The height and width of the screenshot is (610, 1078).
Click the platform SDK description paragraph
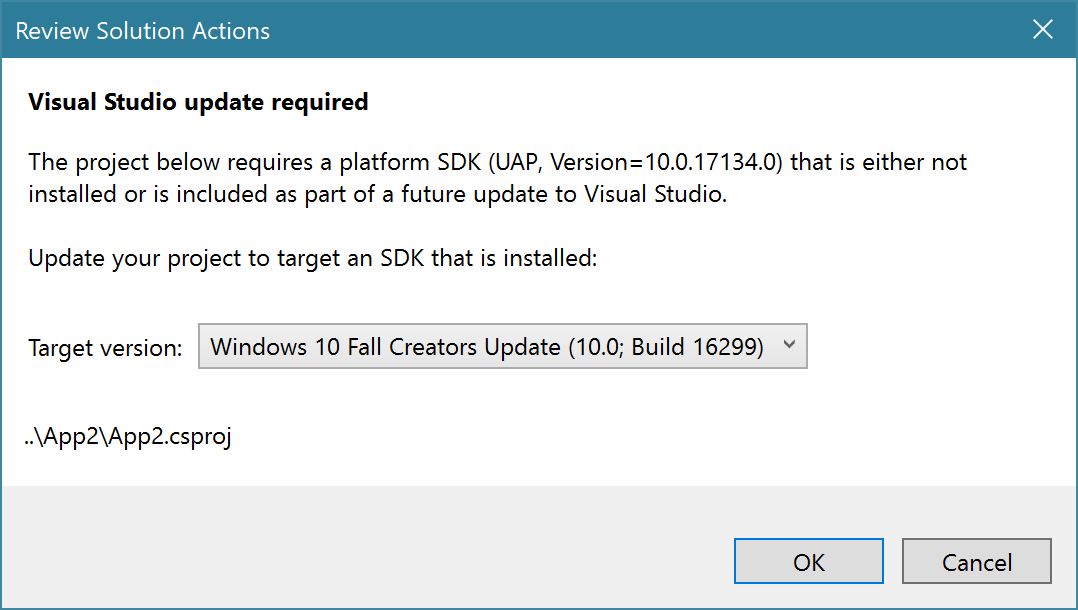click(x=497, y=177)
